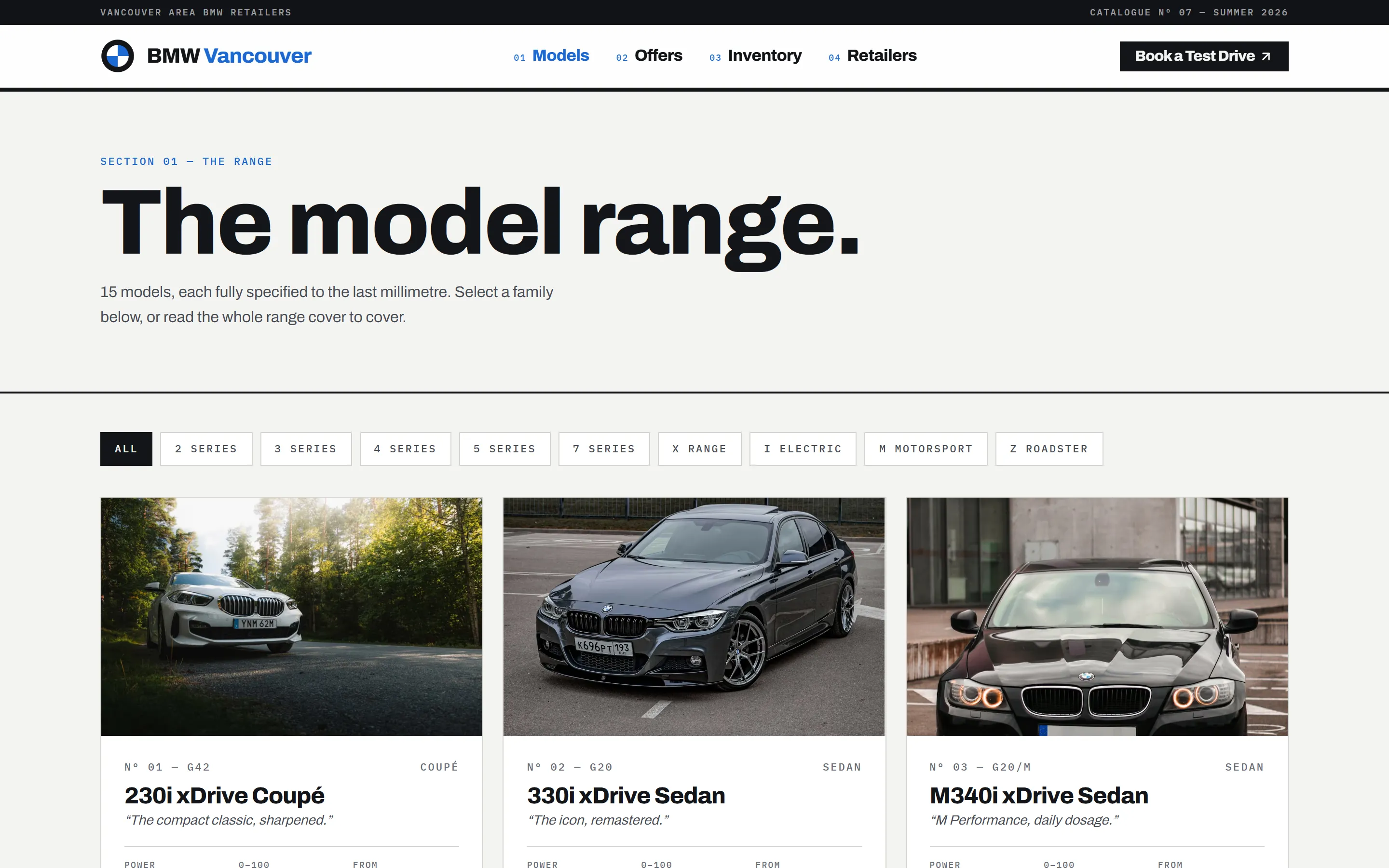Click 'Vancouver Area BMW Retailers' text
This screenshot has height=868, width=1389.
(x=196, y=12)
